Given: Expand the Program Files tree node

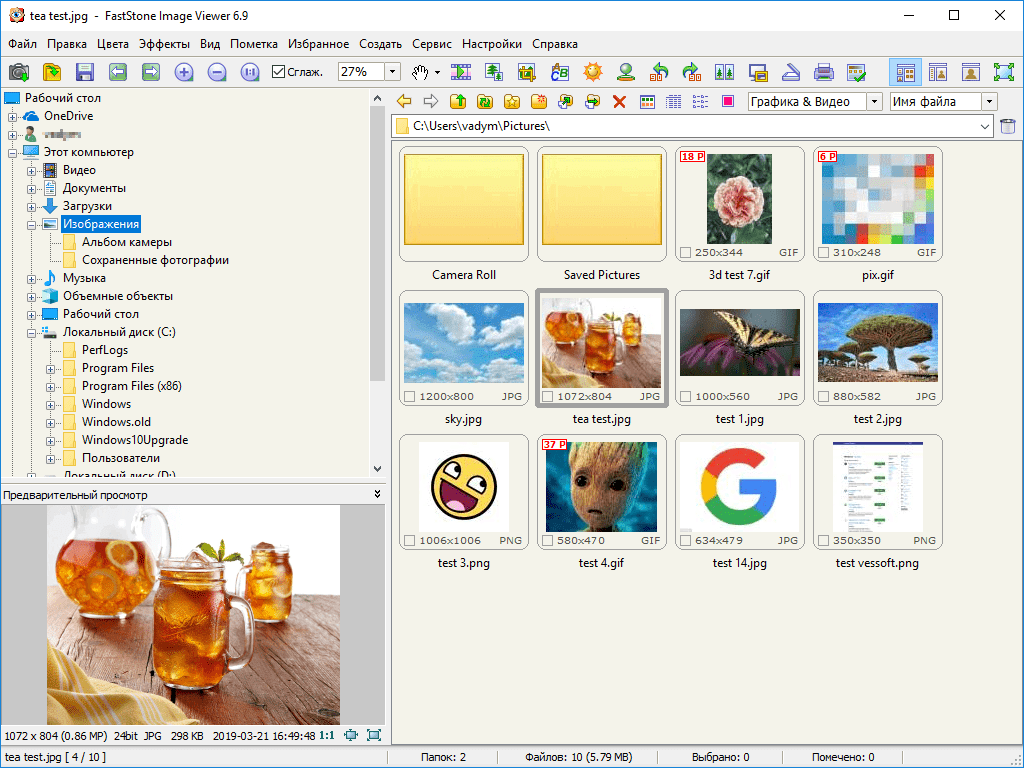Looking at the screenshot, I should tap(50, 369).
